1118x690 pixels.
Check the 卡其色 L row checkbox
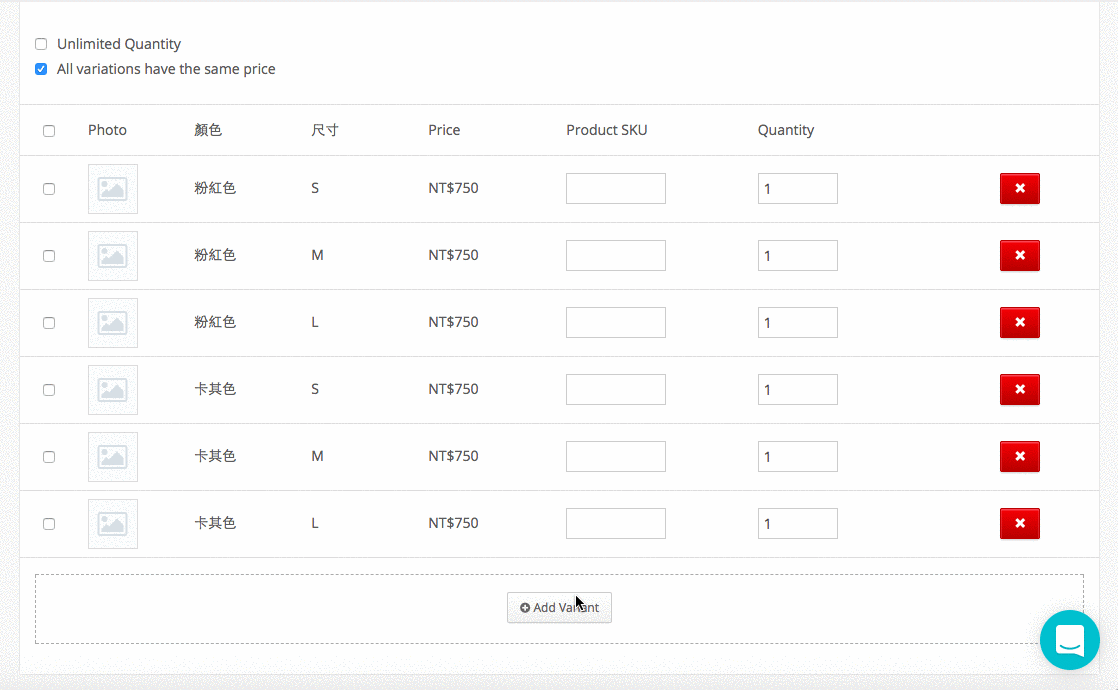[49, 524]
